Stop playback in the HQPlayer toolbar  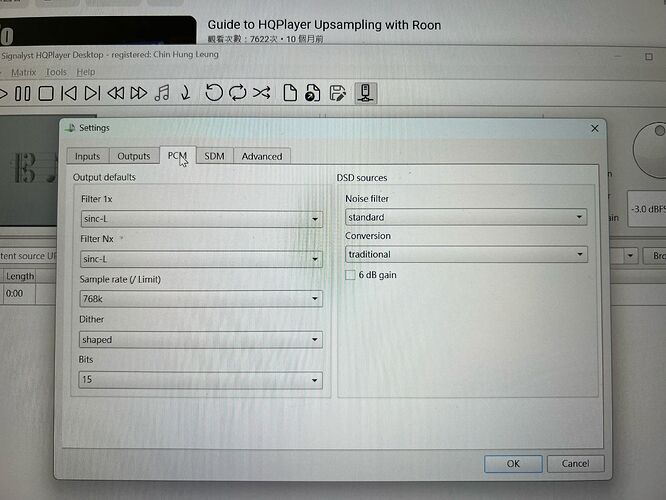pyautogui.click(x=46, y=93)
